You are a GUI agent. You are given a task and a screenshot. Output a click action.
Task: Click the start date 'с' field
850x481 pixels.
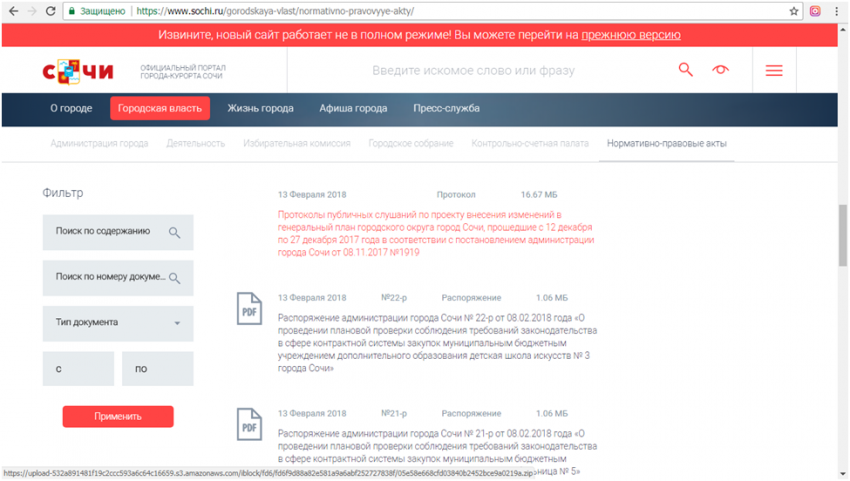pos(78,369)
